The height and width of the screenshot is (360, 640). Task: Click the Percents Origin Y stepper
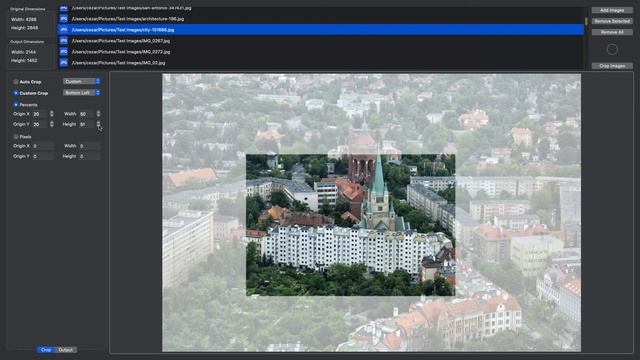tap(52, 124)
